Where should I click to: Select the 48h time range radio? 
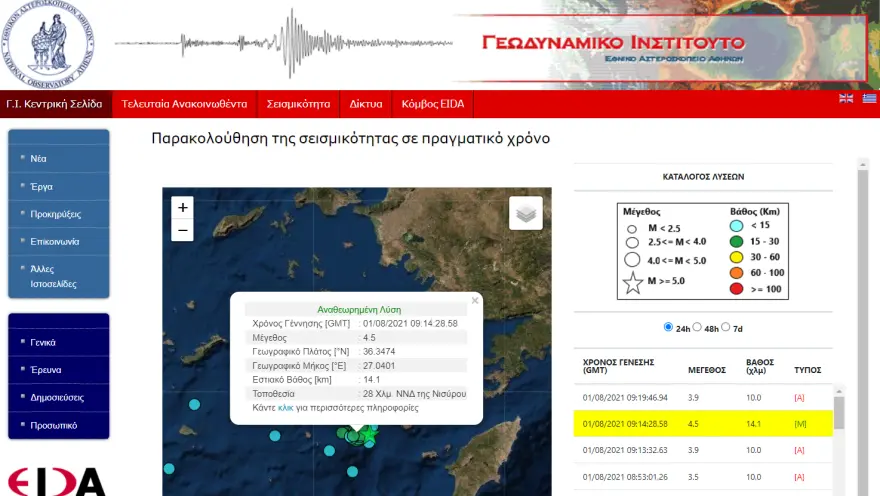(x=698, y=327)
